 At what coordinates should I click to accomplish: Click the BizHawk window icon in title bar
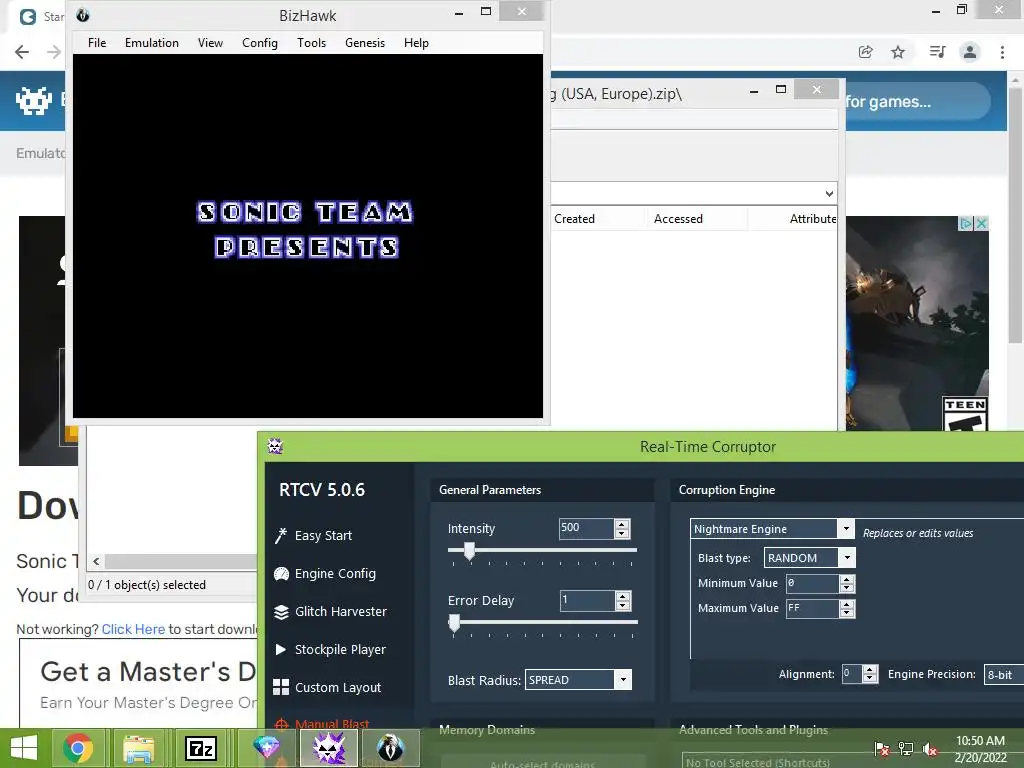83,15
